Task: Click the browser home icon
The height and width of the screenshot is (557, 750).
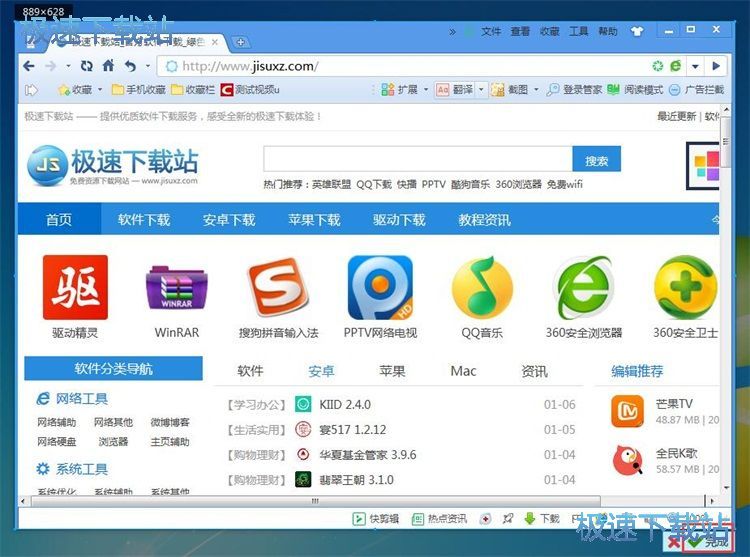Action: [x=108, y=66]
